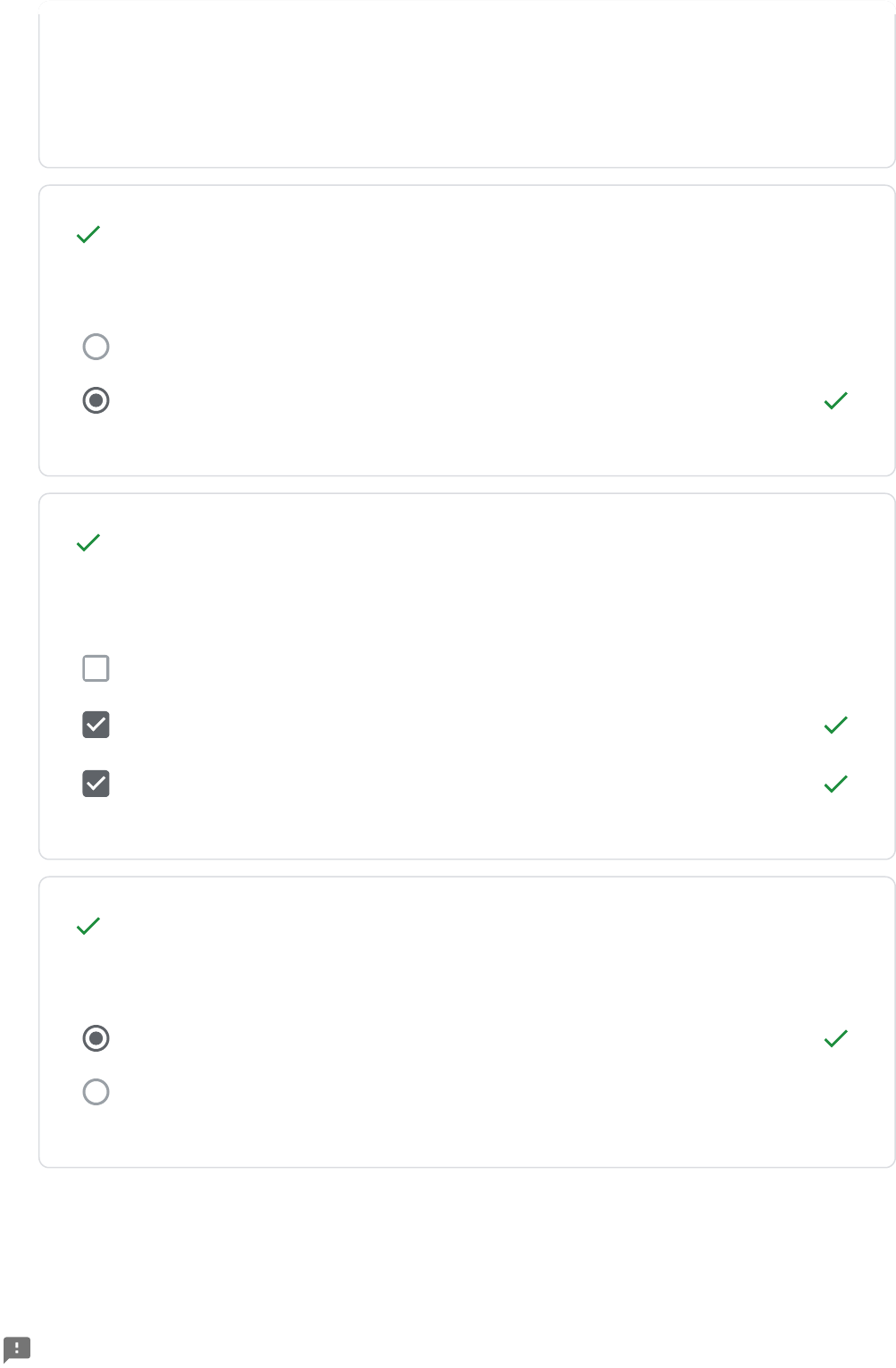This screenshot has width=896, height=1368.
Task: Click the correct tick beside the middle checkbox option
Action: point(835,725)
